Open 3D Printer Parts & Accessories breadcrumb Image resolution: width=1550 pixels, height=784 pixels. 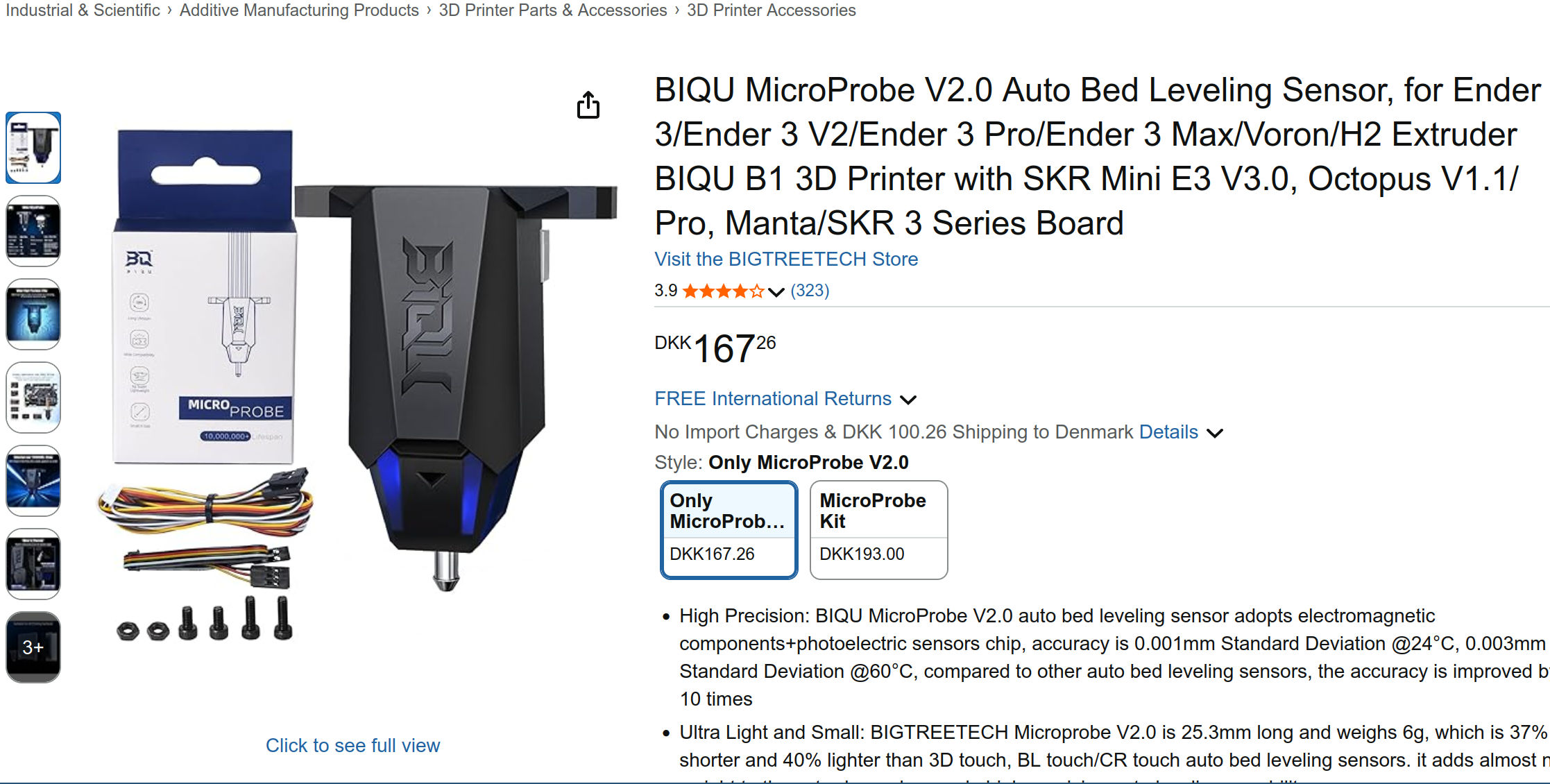click(552, 10)
